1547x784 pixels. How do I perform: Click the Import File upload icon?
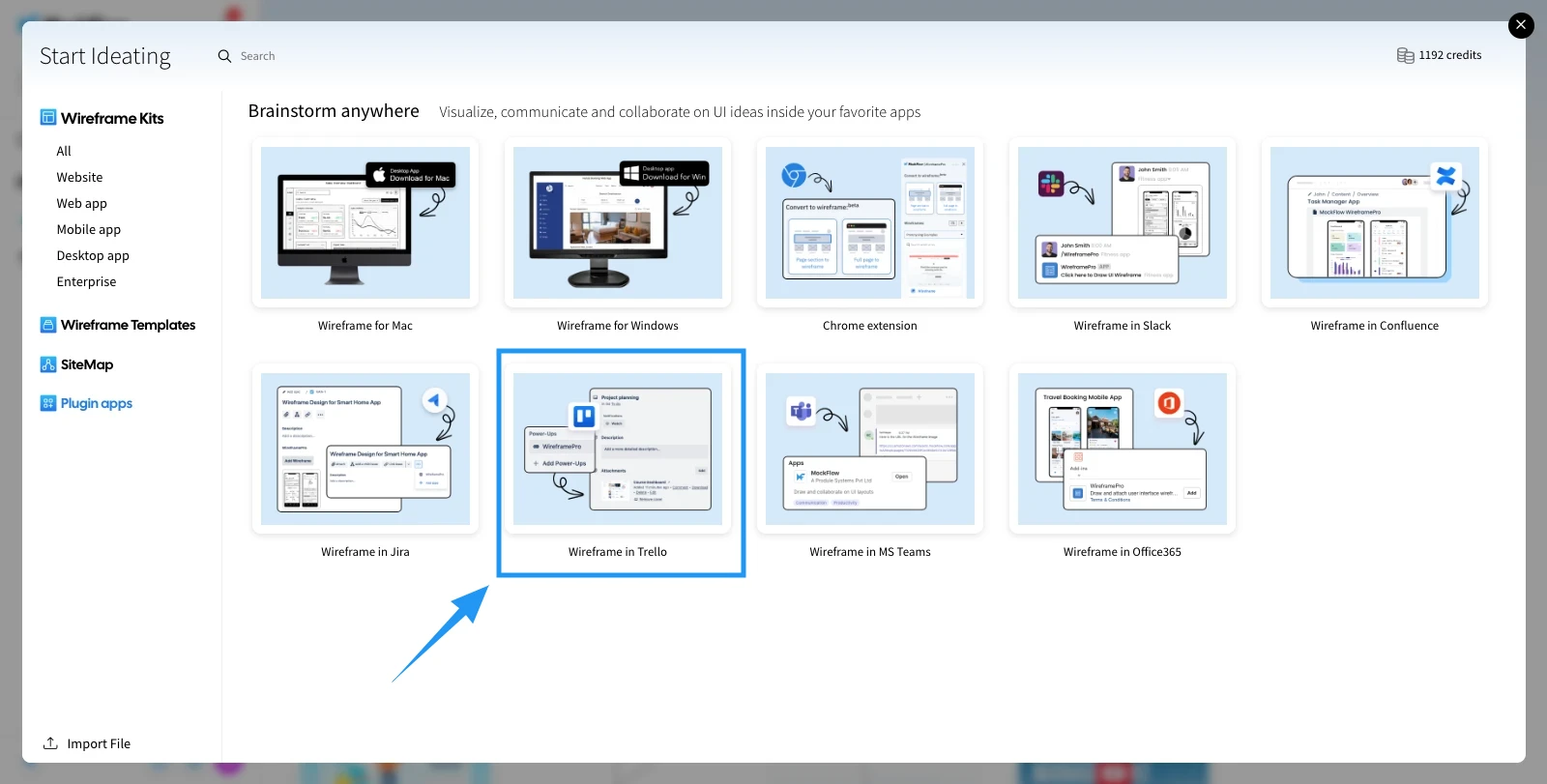point(50,743)
